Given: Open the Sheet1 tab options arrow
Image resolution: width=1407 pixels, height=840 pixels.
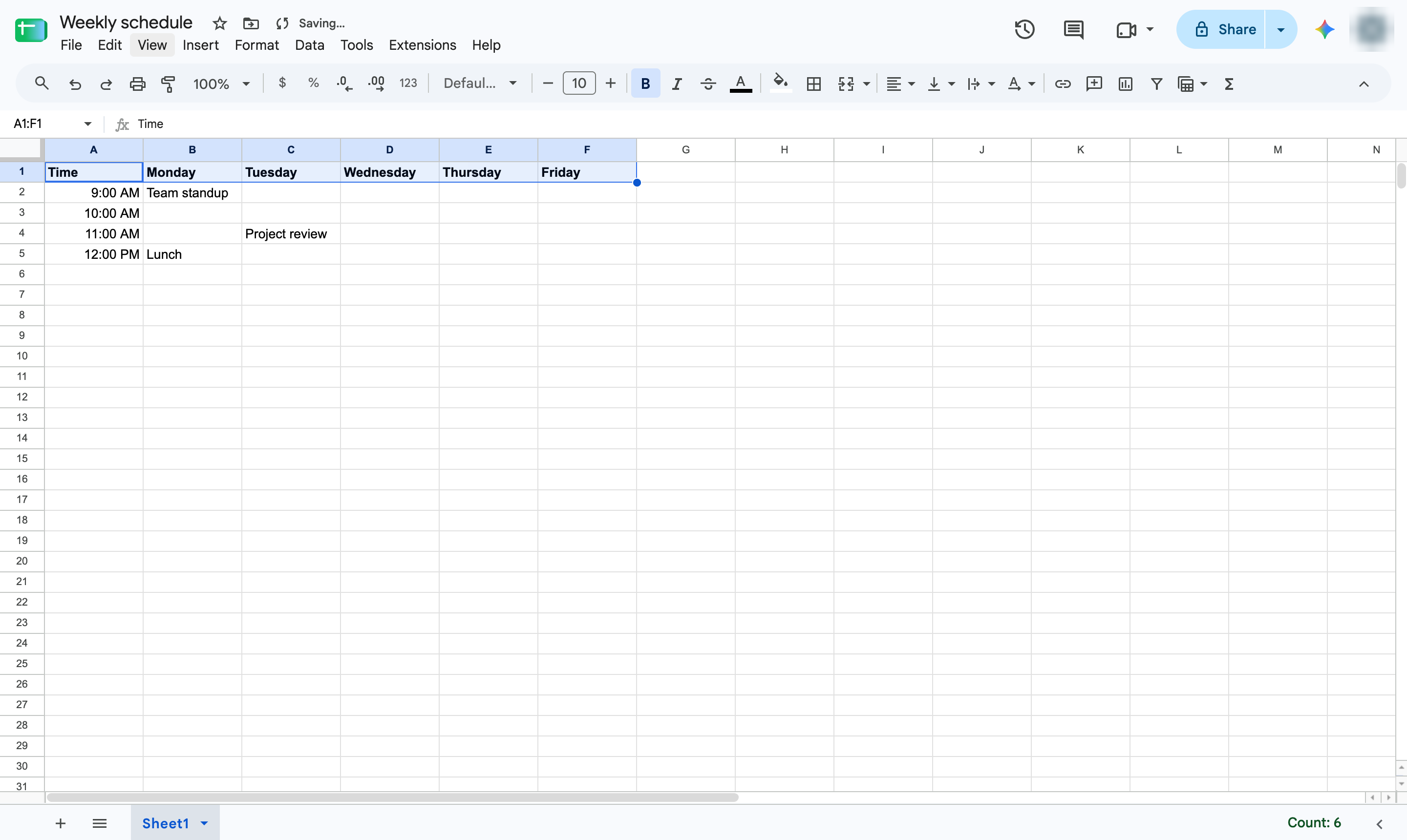Looking at the screenshot, I should click(x=204, y=823).
